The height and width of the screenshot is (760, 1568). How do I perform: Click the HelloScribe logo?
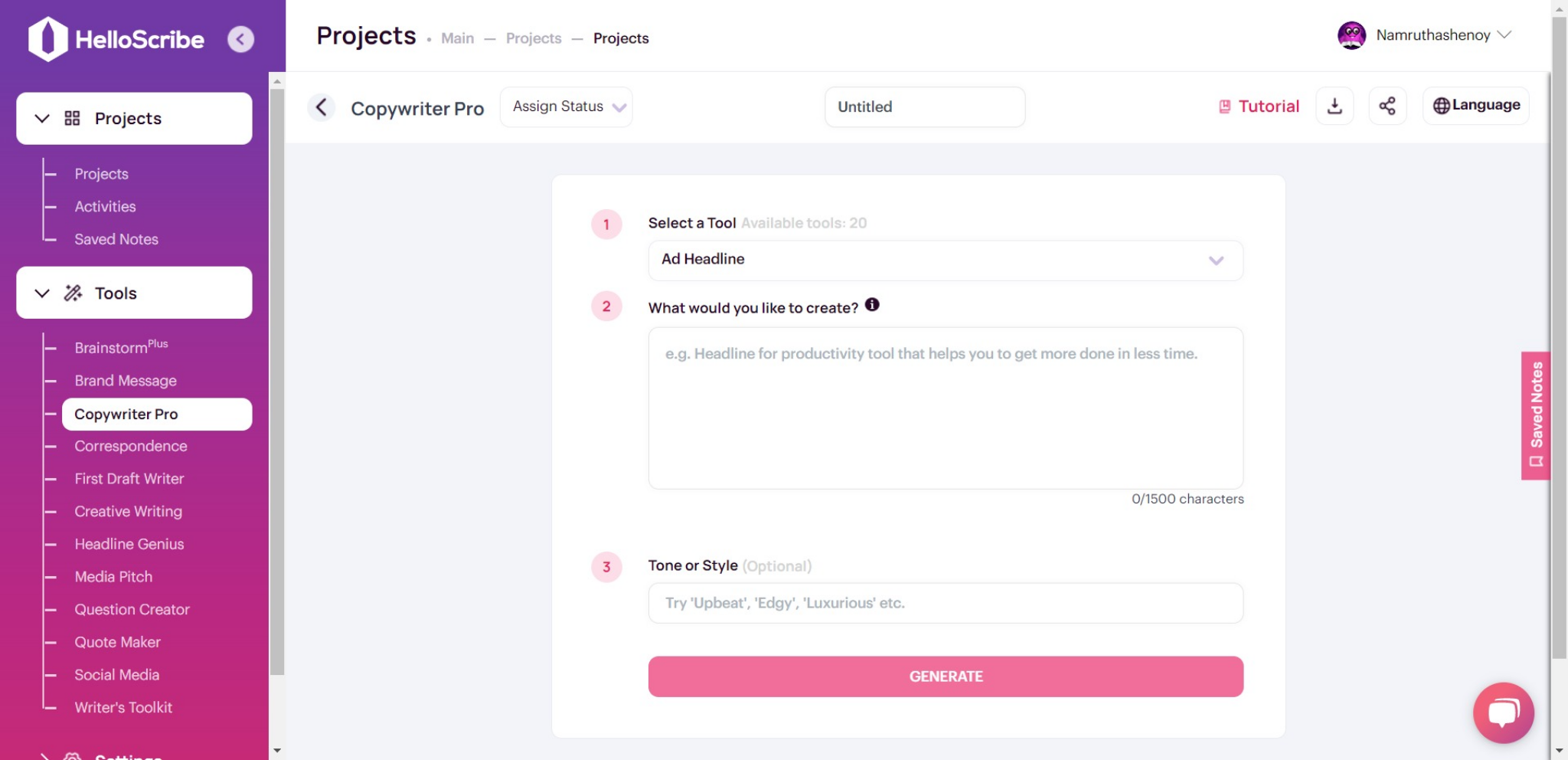(x=116, y=39)
